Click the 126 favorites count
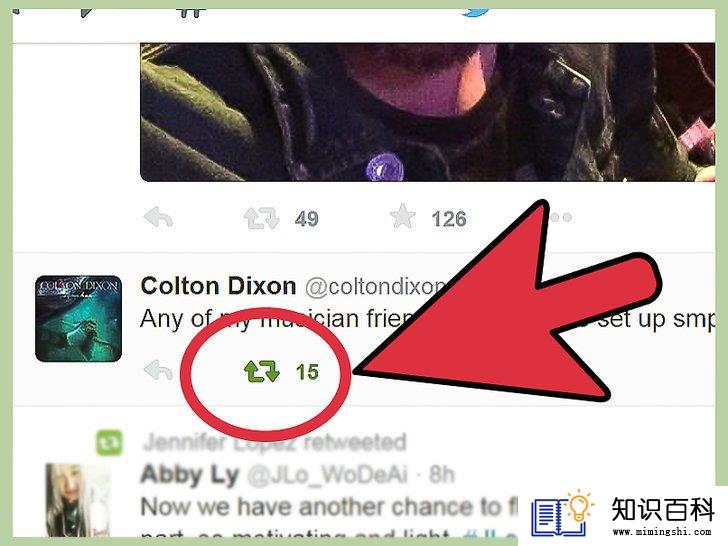Screen dimensions: 728x546 [x=448, y=219]
